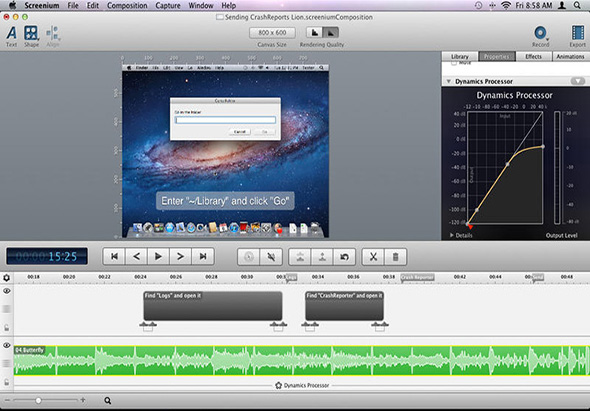Hide the 04 Butterfly audio track with its eye
Image resolution: width=590 pixels, height=411 pixels.
pyautogui.click(x=6, y=345)
